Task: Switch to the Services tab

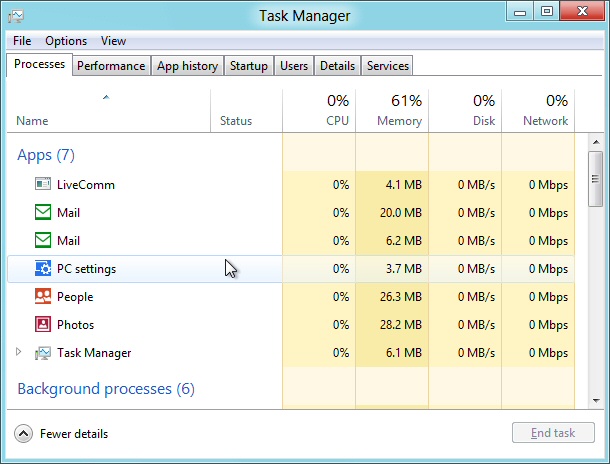Action: [x=387, y=66]
